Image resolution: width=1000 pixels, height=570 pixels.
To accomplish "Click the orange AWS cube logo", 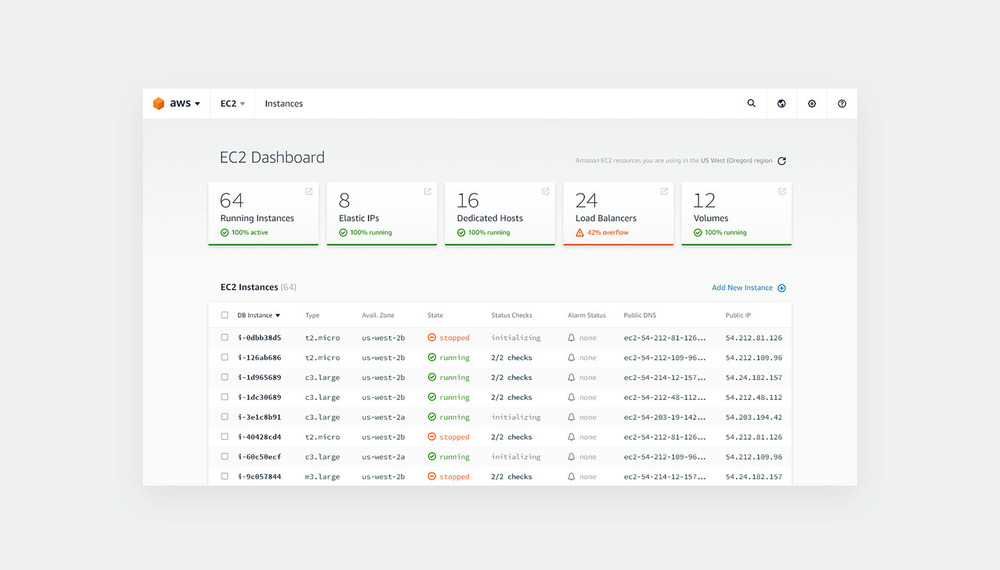I will [x=159, y=103].
